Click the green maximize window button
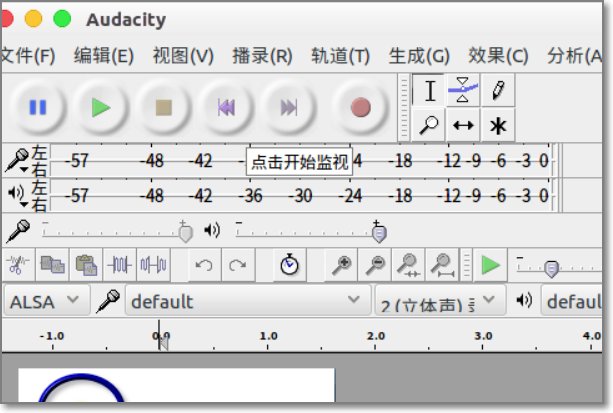This screenshot has width=613, height=413. 62,18
